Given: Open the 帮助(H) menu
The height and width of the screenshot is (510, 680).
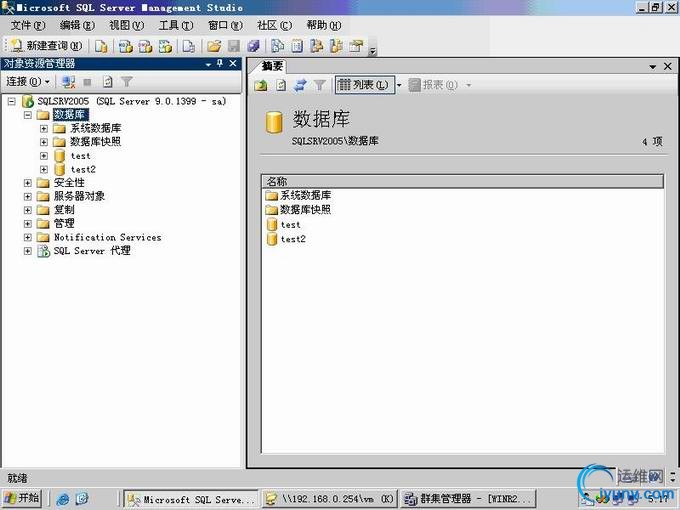Looking at the screenshot, I should click(x=324, y=26).
